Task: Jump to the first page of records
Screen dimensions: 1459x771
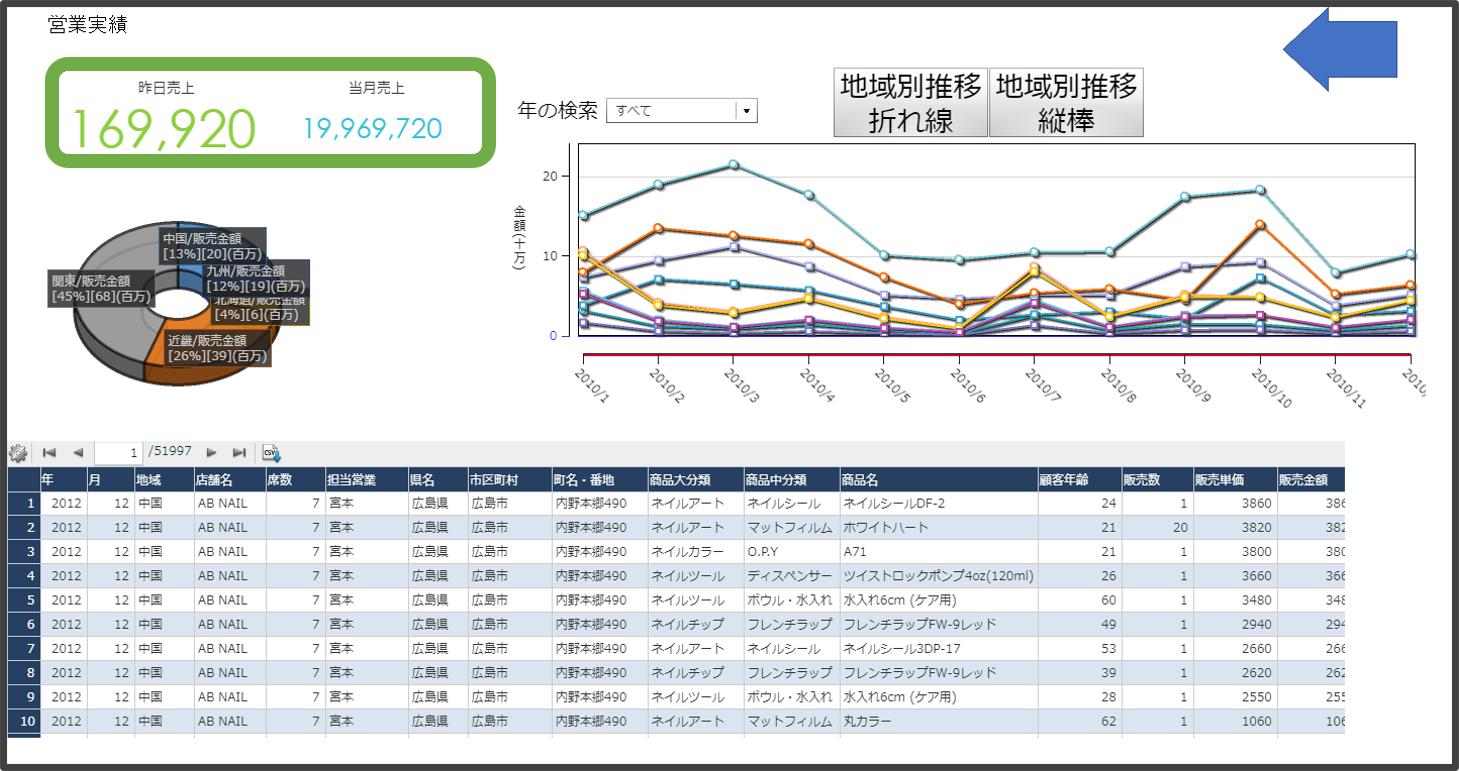Action: click(49, 453)
